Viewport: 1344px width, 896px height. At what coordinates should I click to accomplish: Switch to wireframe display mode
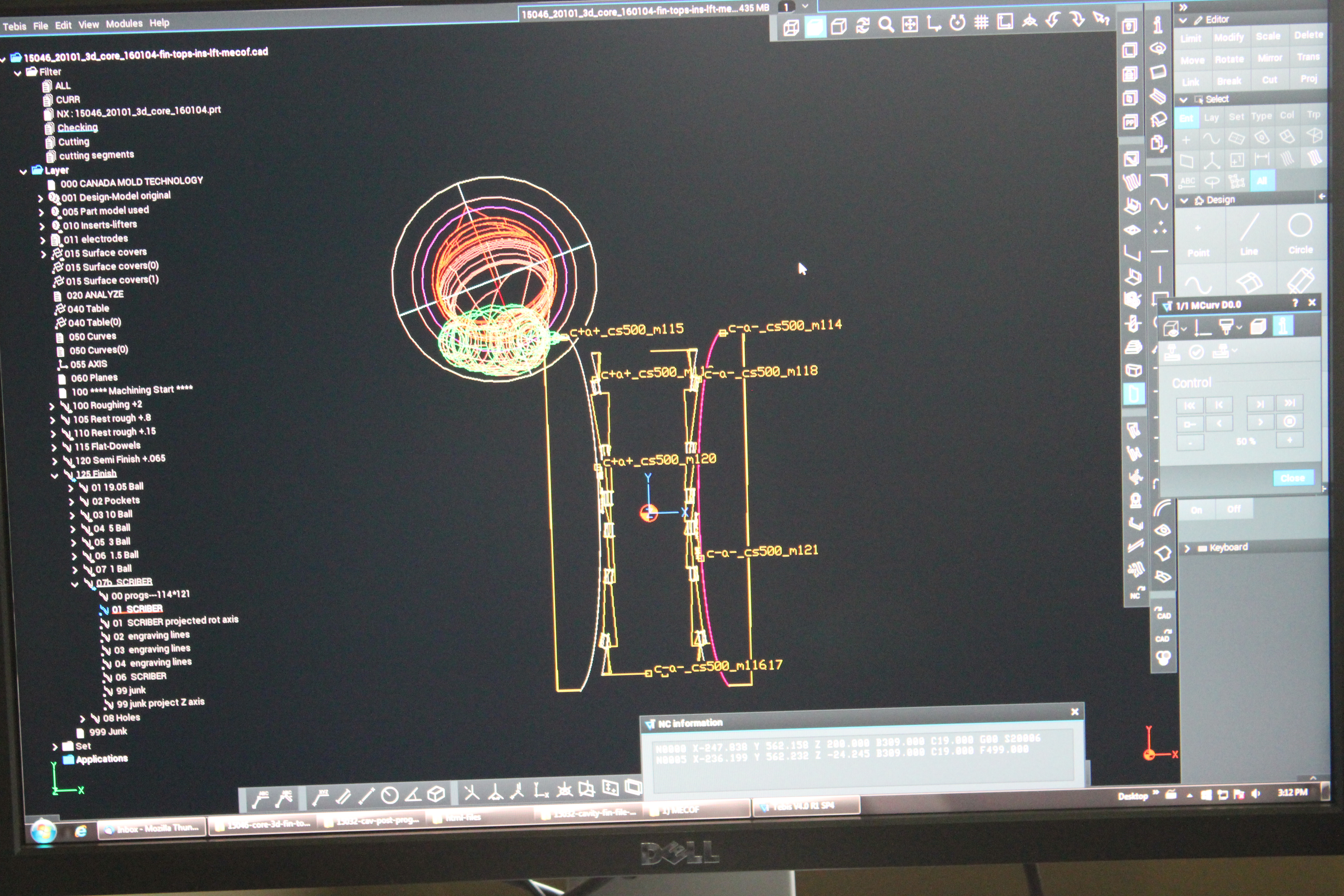coord(791,27)
